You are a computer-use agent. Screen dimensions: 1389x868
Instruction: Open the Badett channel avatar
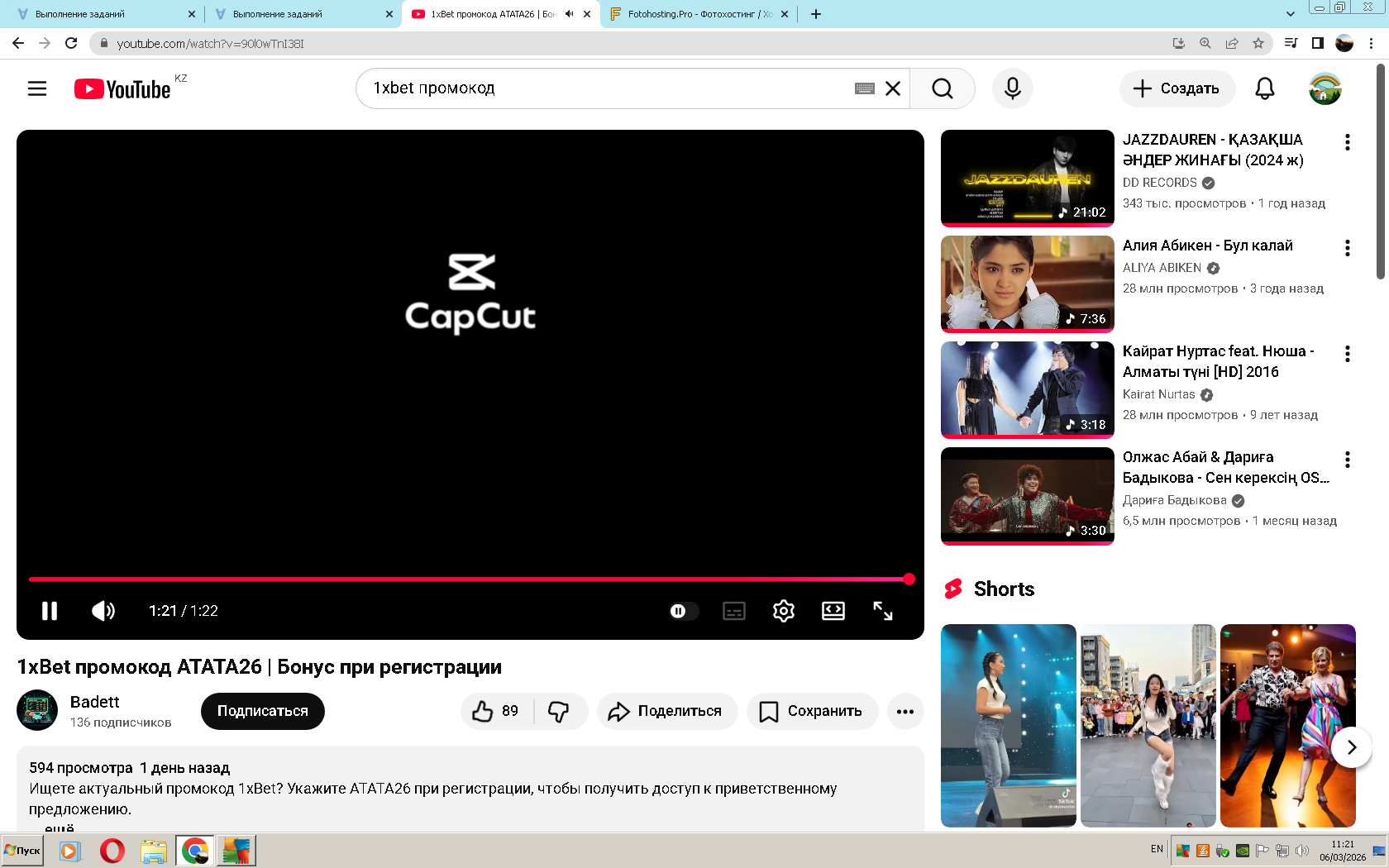37,710
